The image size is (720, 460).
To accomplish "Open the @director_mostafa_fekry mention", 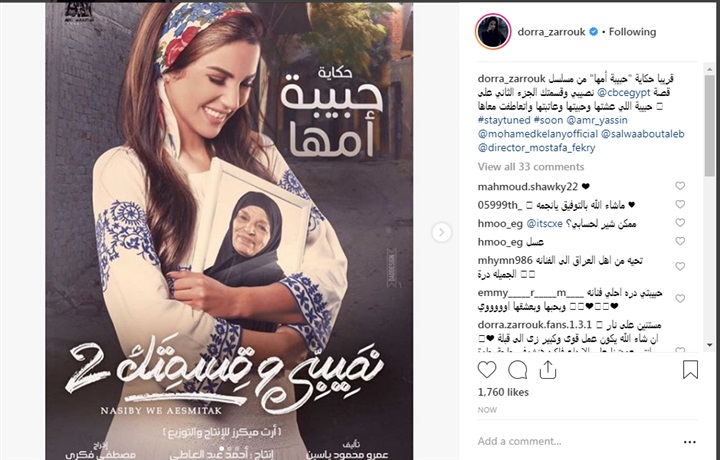I will (x=536, y=148).
